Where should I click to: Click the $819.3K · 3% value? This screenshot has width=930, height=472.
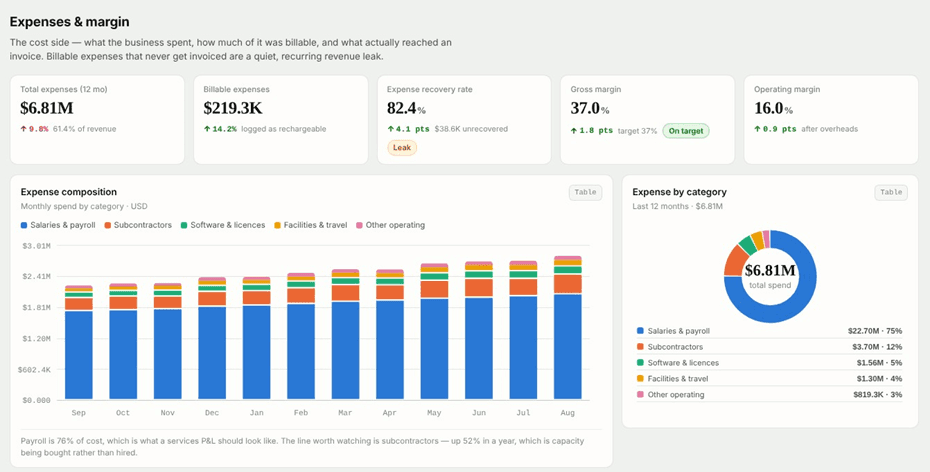[878, 395]
